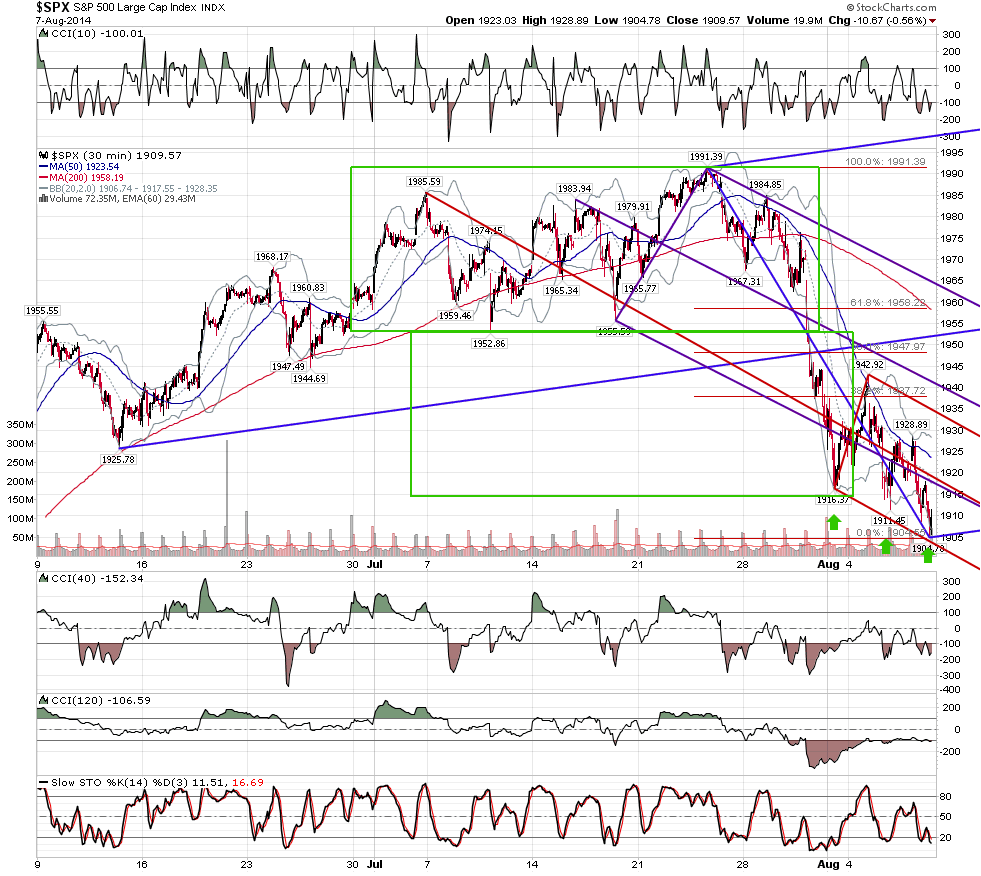Click the area-chart icon beside CCI(40)
This screenshot has height=876, width=981.
pos(44,579)
